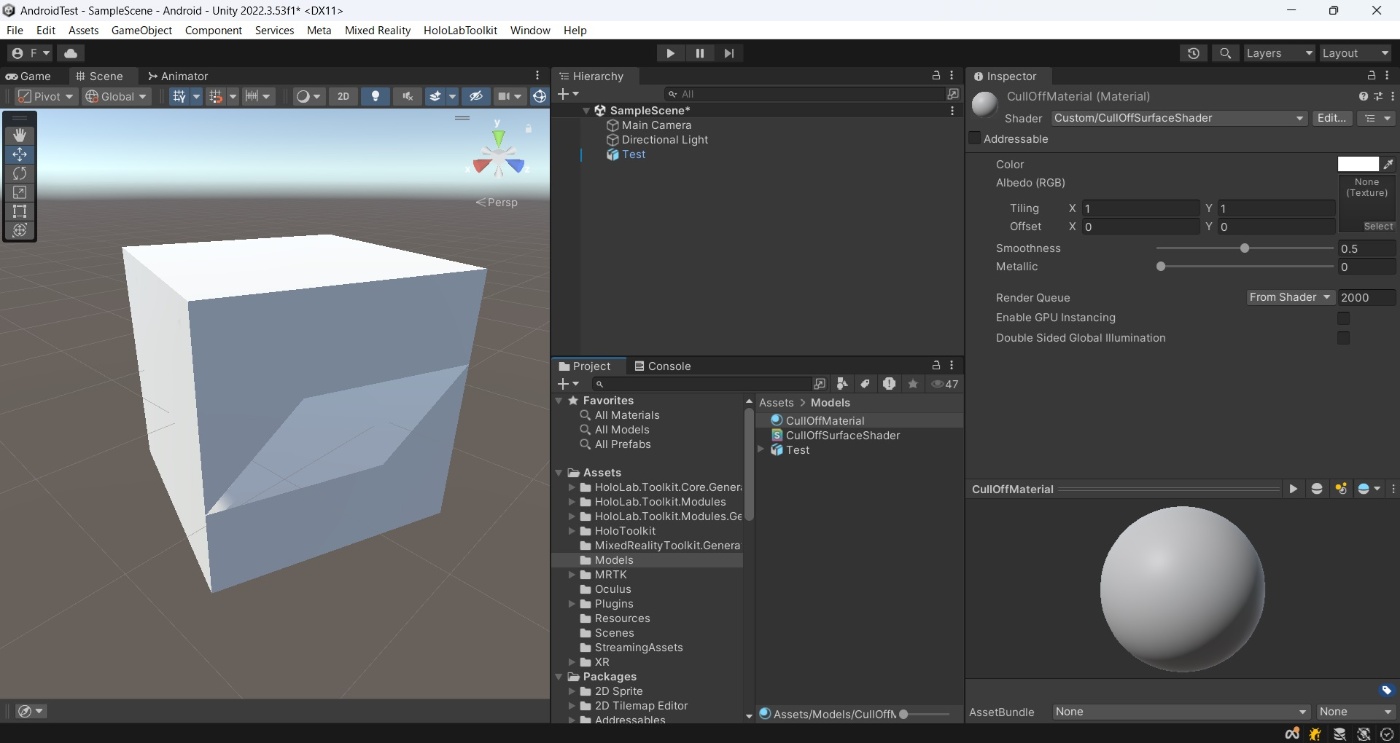
Task: Click the asset labels tag icon
Action: (x=1386, y=690)
